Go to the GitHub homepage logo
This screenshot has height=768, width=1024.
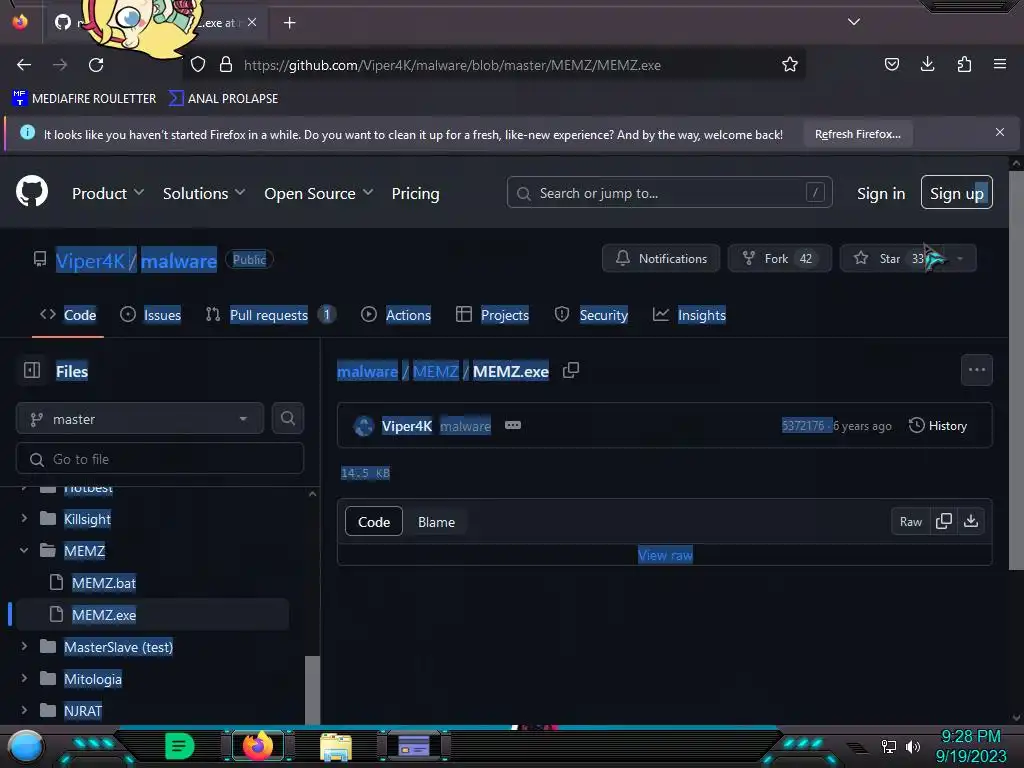pyautogui.click(x=32, y=192)
